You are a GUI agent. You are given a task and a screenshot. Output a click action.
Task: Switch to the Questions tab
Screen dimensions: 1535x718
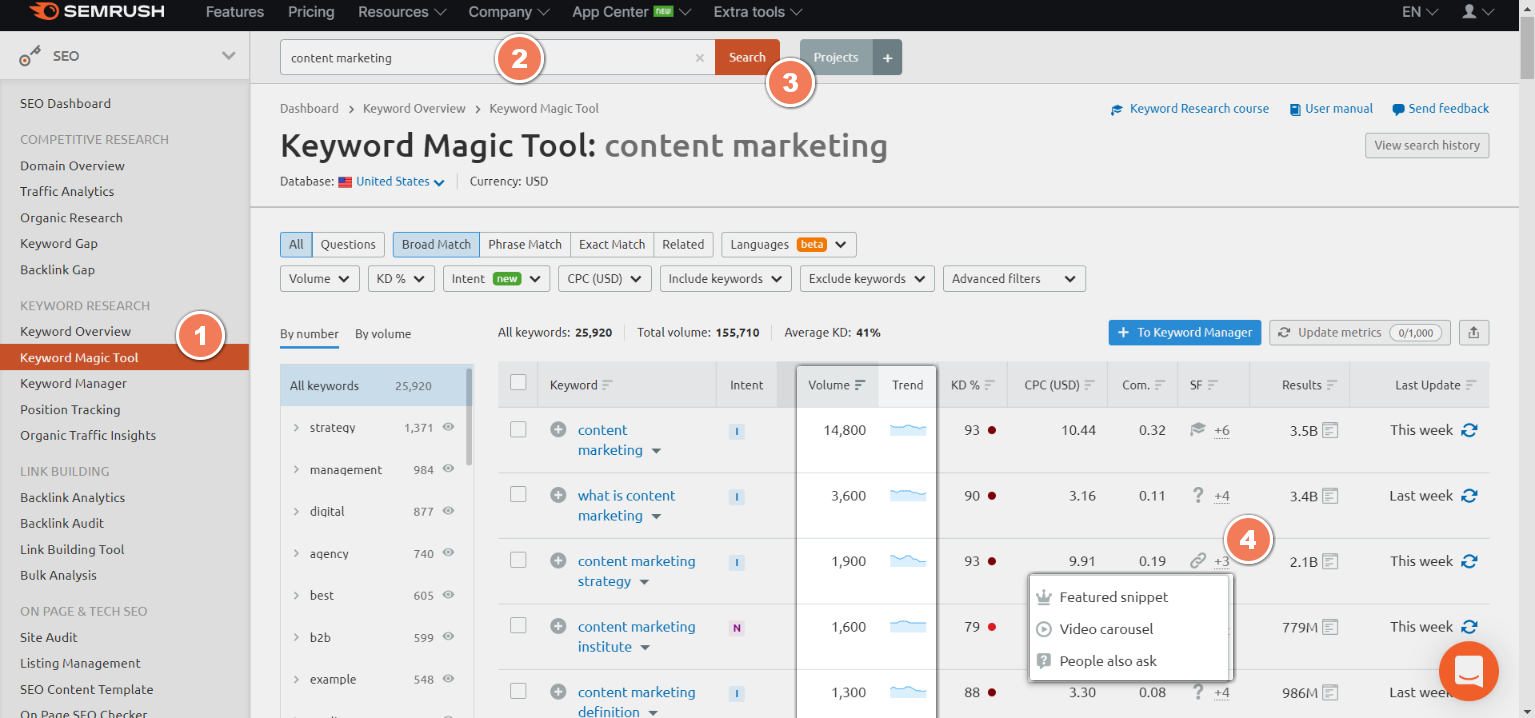(348, 244)
